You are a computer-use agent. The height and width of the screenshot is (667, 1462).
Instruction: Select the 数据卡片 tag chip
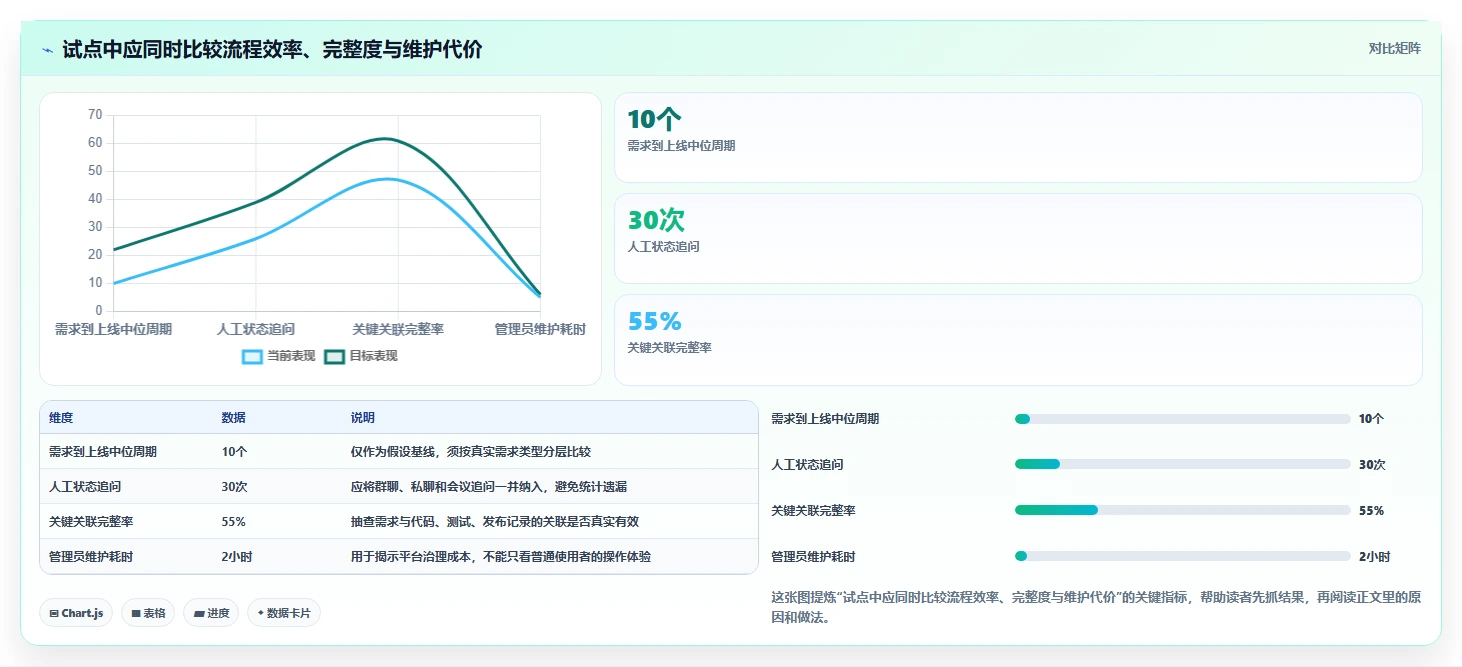point(284,613)
